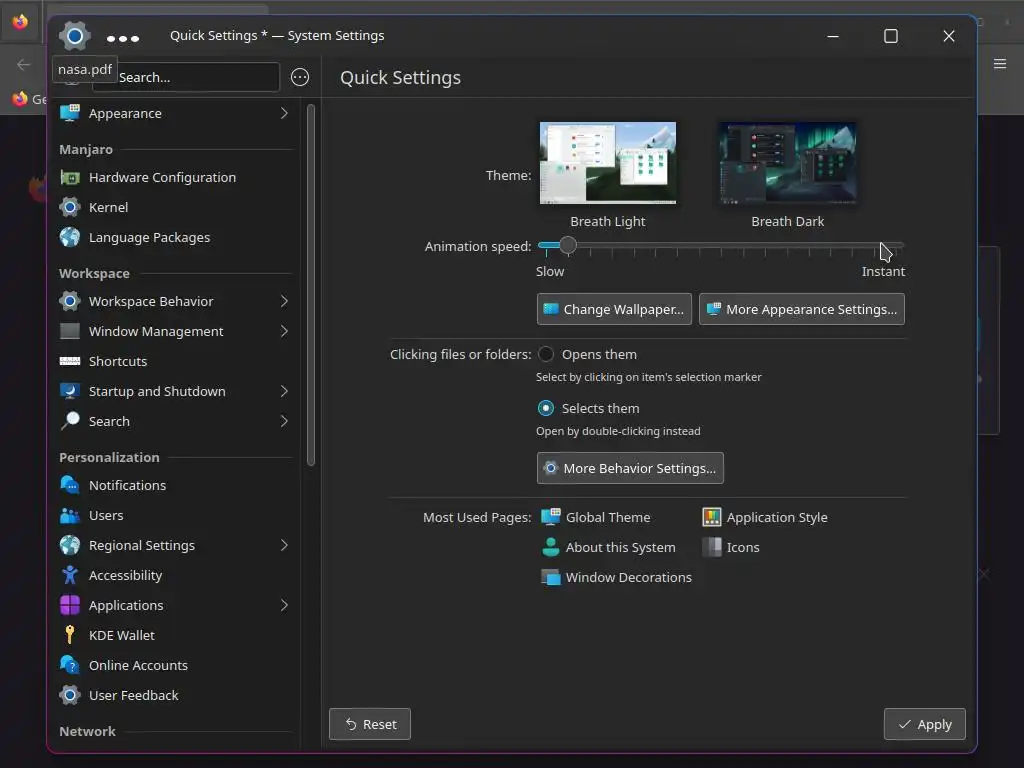The height and width of the screenshot is (768, 1024).
Task: Click the Icons page icon
Action: [x=712, y=547]
